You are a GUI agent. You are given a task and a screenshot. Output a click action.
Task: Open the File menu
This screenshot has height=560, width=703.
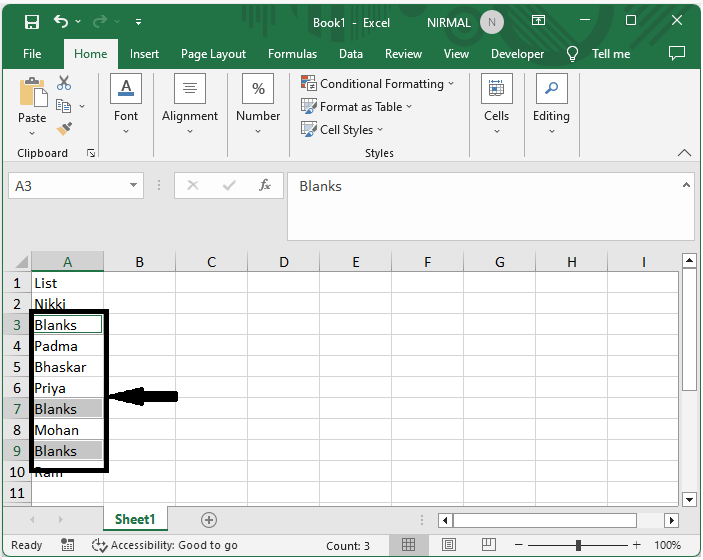tap(32, 54)
